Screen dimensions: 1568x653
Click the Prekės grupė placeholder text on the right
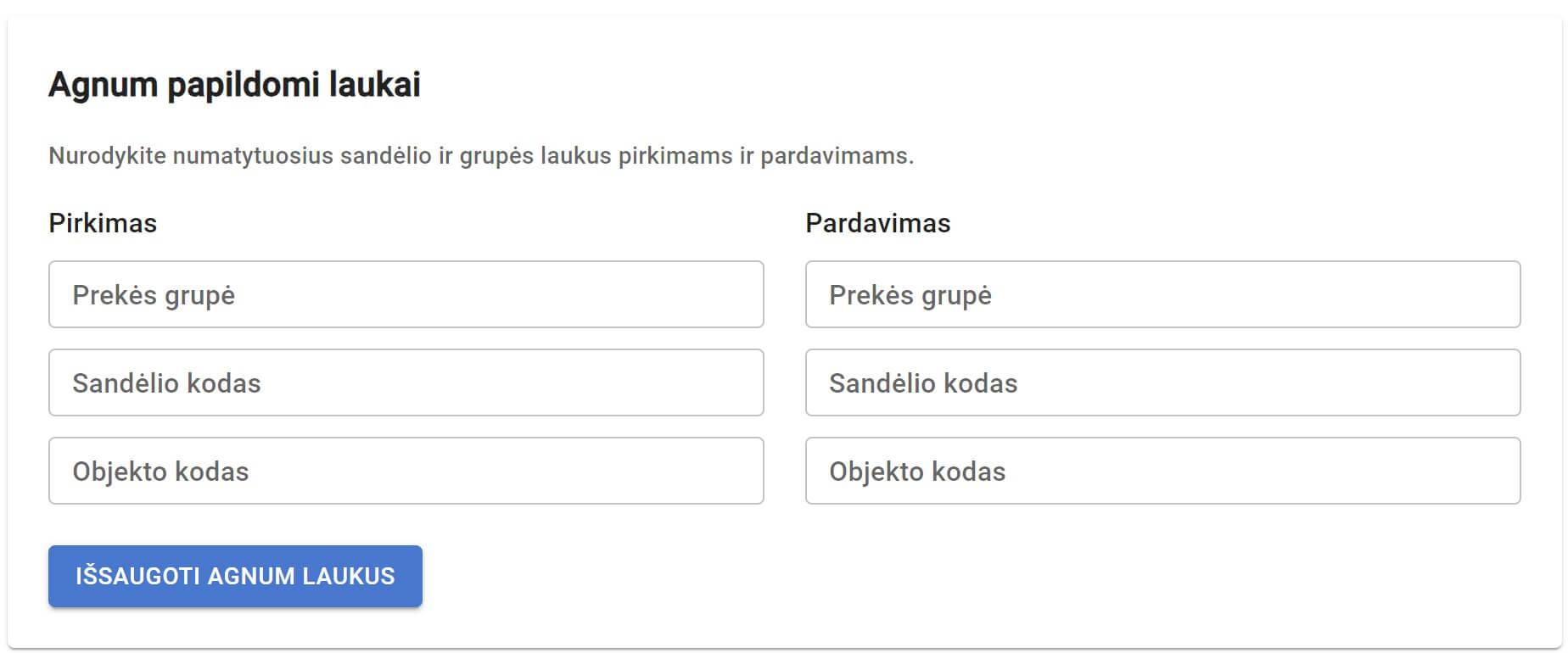(x=909, y=296)
